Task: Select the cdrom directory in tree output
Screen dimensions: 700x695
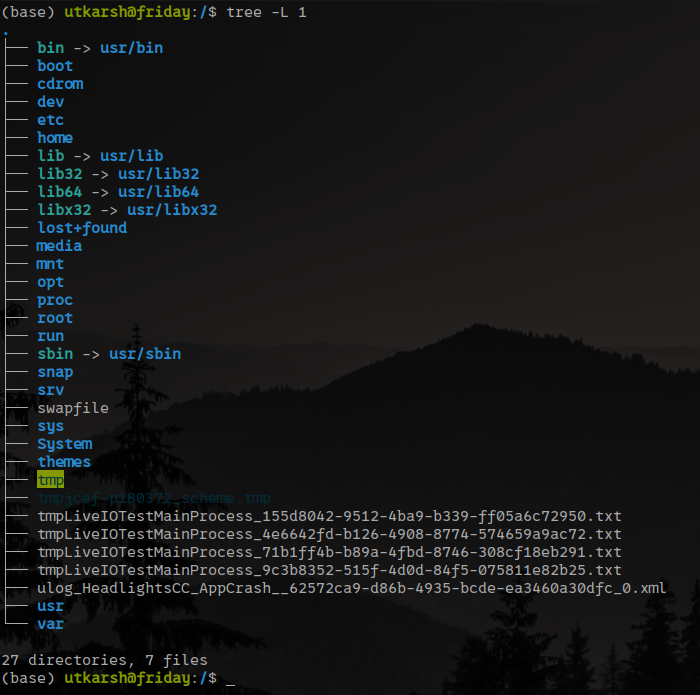Action: (60, 84)
